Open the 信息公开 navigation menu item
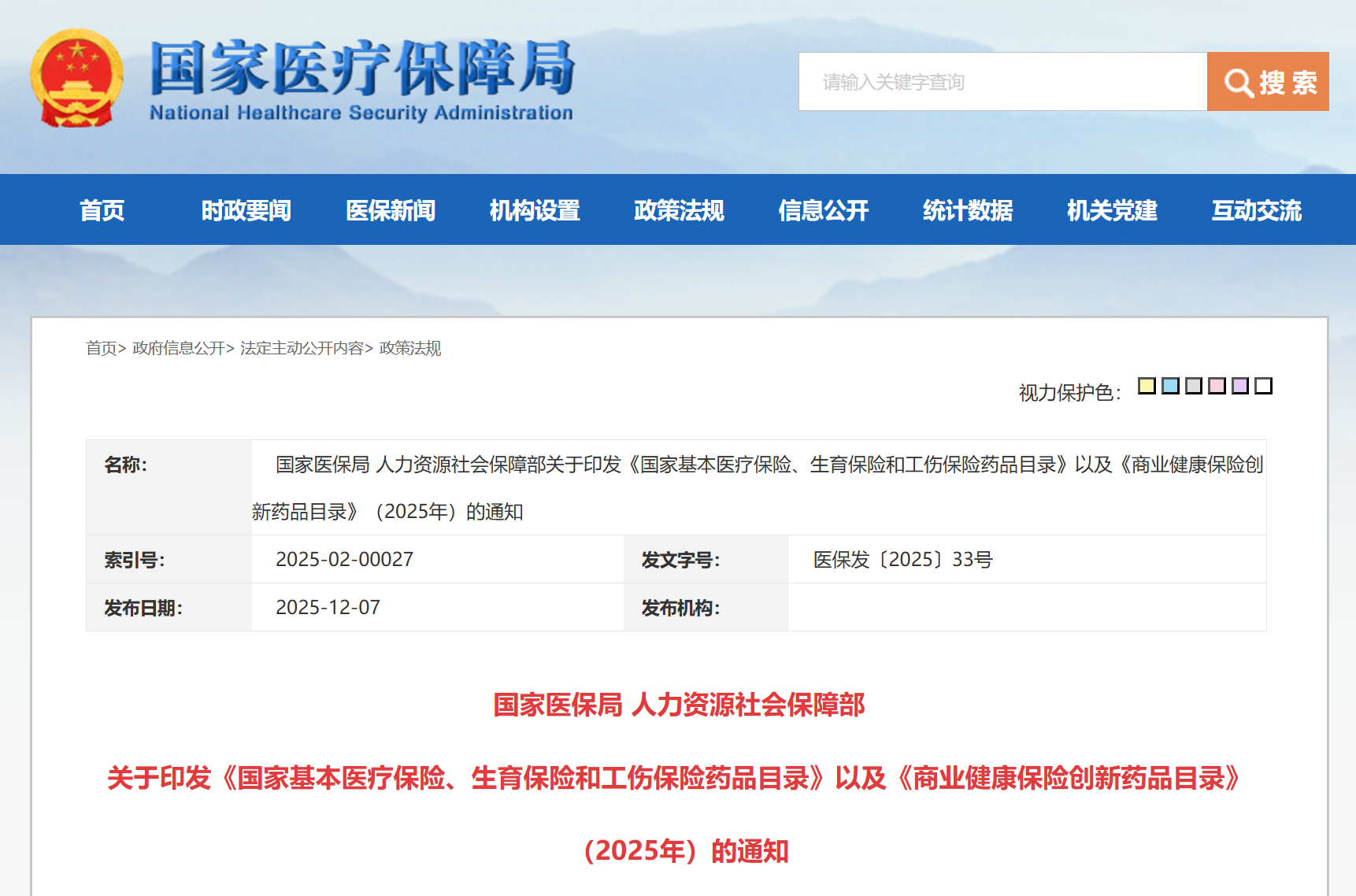This screenshot has width=1356, height=896. pyautogui.click(x=823, y=210)
